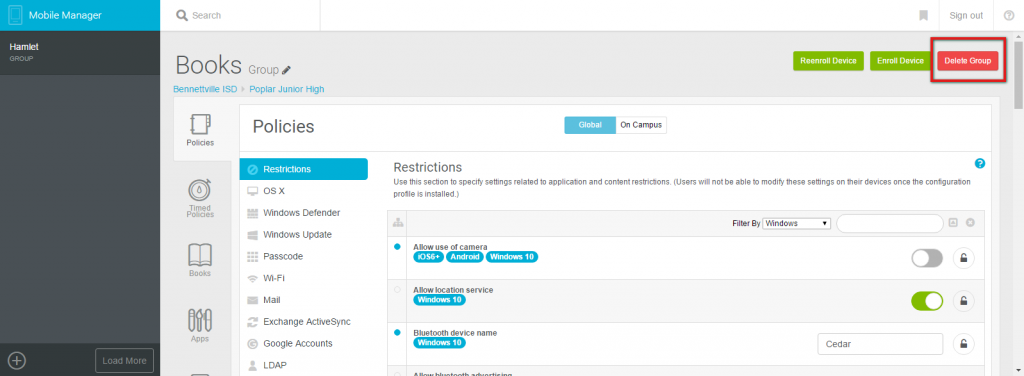Click Windows 10 tag under Allow location service

pyautogui.click(x=439, y=300)
